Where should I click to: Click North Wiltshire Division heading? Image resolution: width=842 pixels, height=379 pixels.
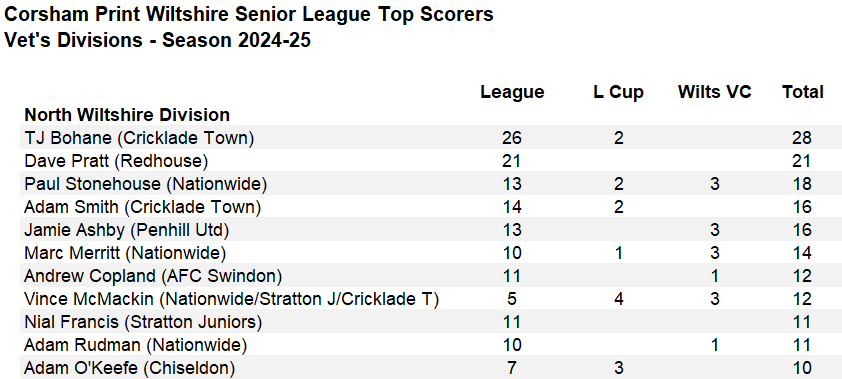(x=127, y=115)
